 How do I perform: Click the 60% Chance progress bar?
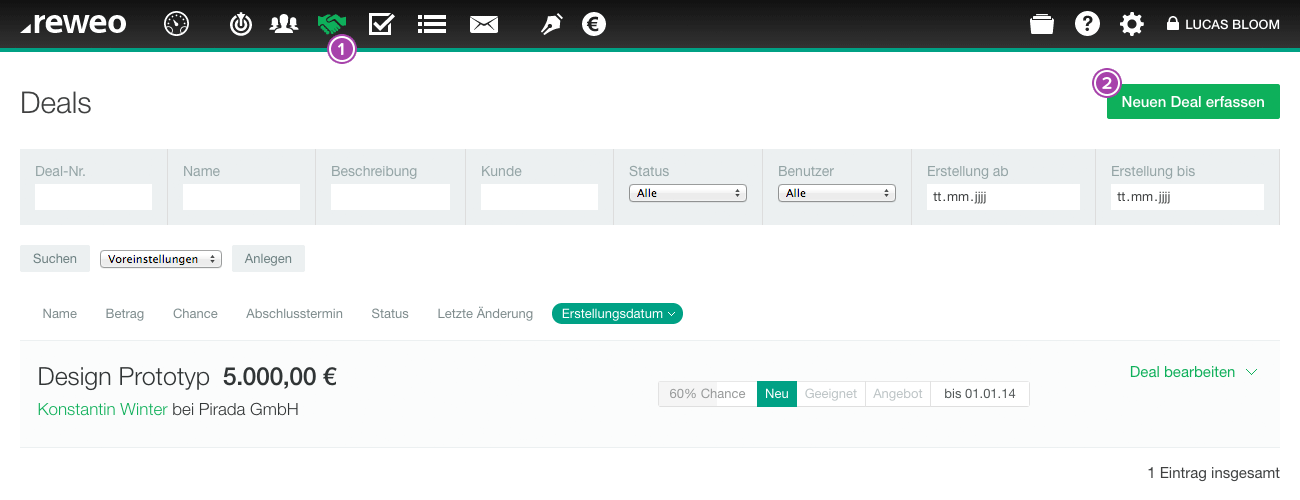[707, 393]
